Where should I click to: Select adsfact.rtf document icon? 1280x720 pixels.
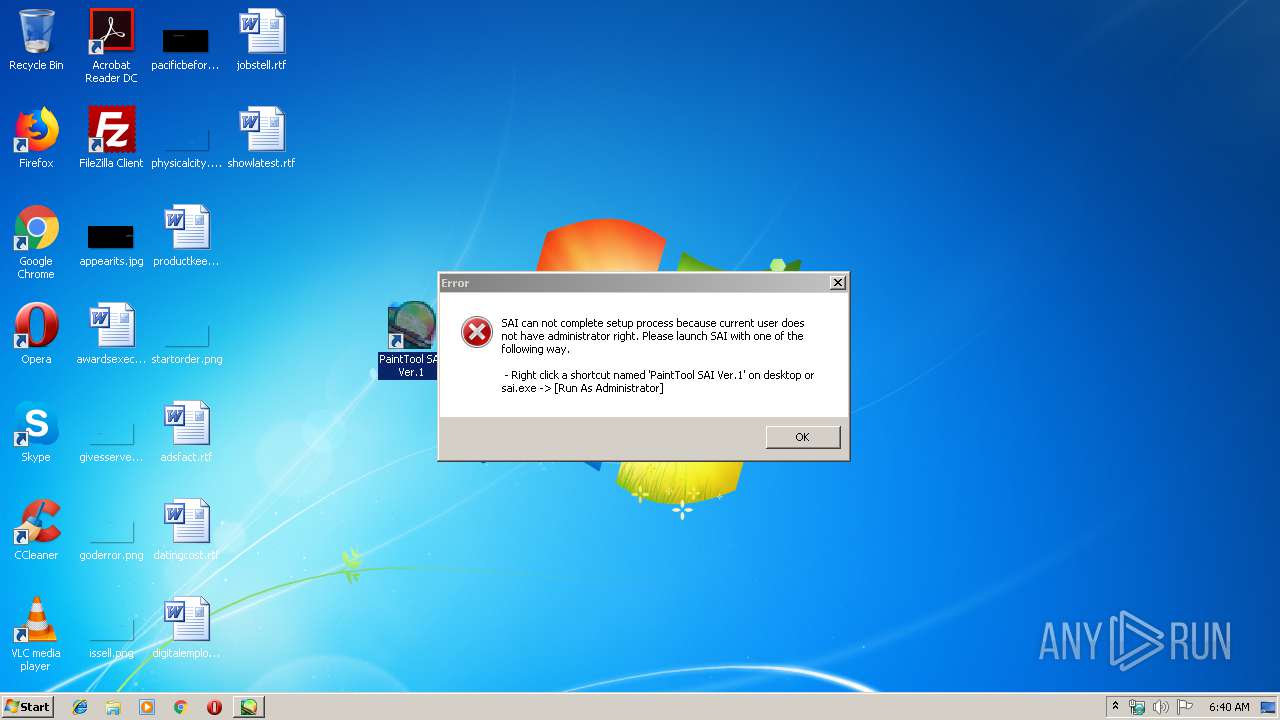click(x=186, y=432)
